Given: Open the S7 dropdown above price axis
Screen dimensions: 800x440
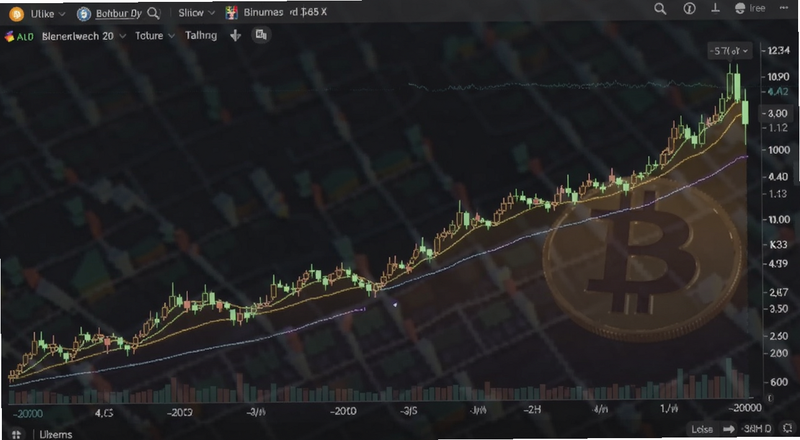Looking at the screenshot, I should pos(730,51).
